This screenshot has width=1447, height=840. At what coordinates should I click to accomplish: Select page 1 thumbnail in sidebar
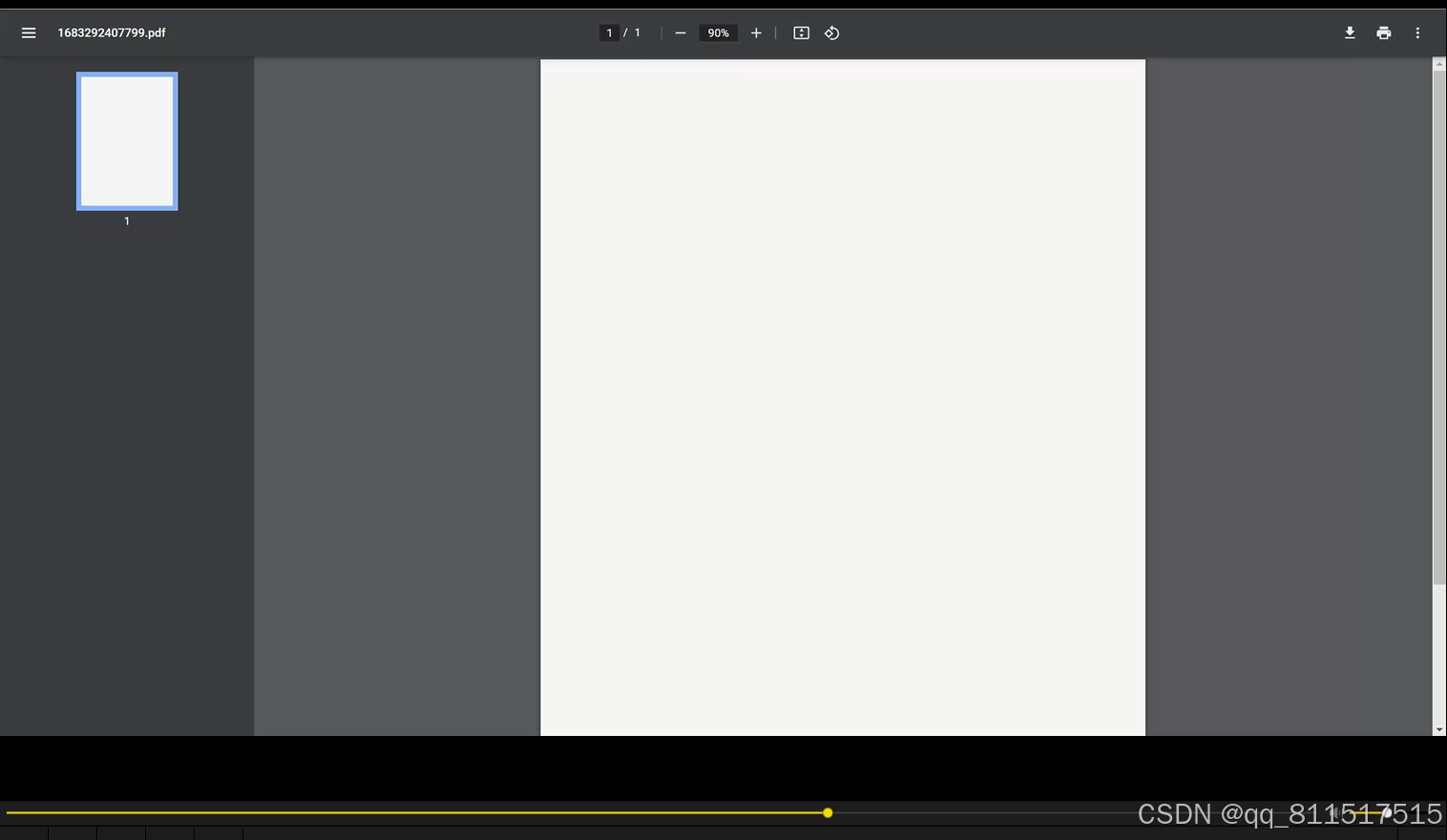127,141
